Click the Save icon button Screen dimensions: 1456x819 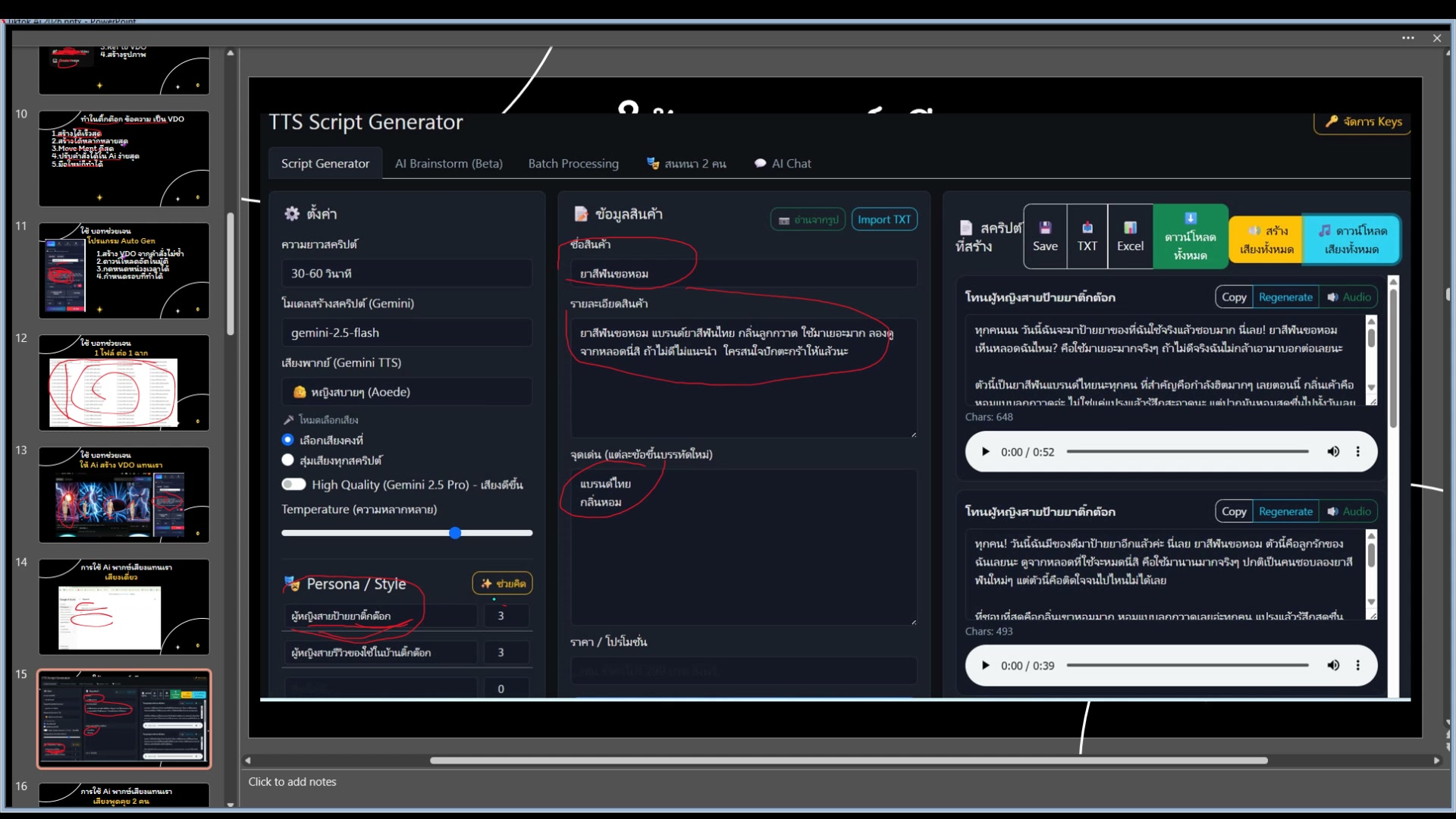coord(1045,236)
